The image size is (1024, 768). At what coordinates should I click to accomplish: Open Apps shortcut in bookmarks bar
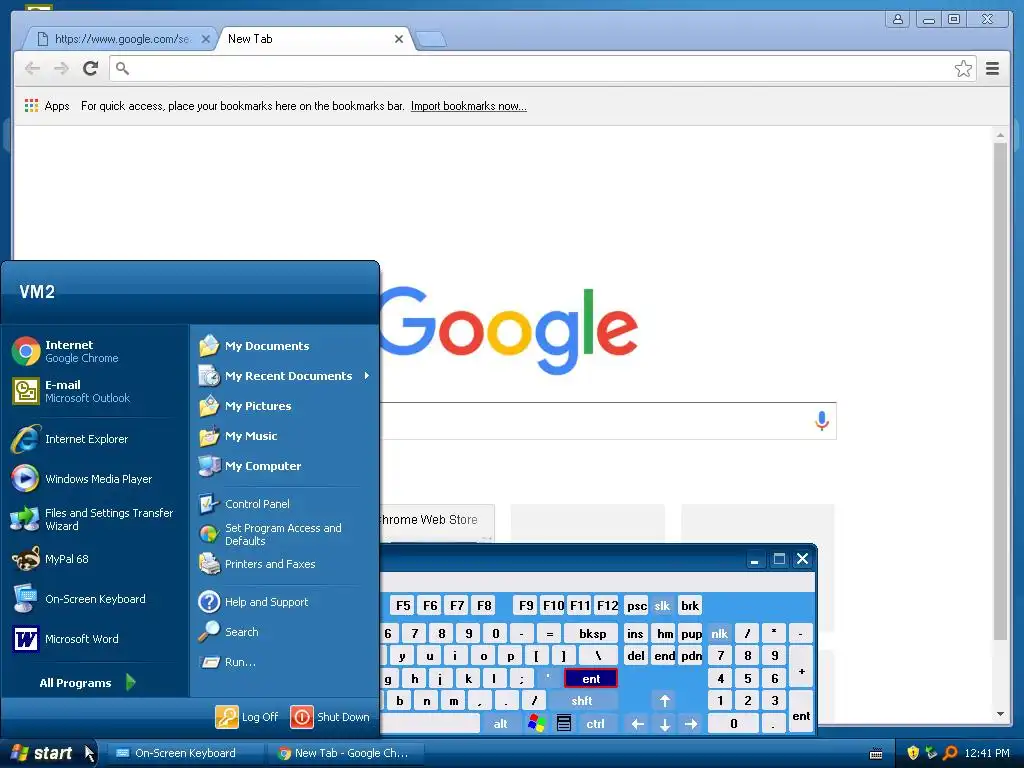(47, 106)
